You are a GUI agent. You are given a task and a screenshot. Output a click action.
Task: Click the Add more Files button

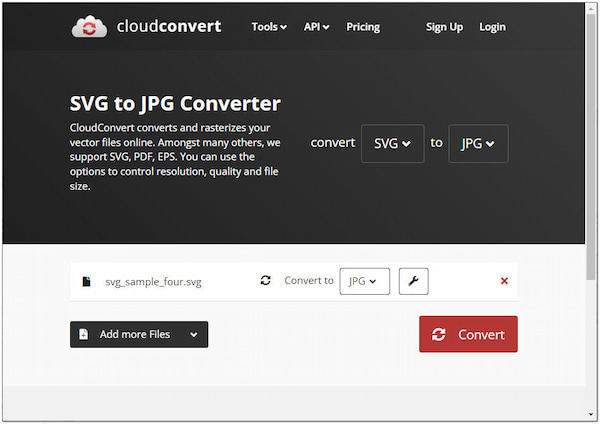pos(139,334)
